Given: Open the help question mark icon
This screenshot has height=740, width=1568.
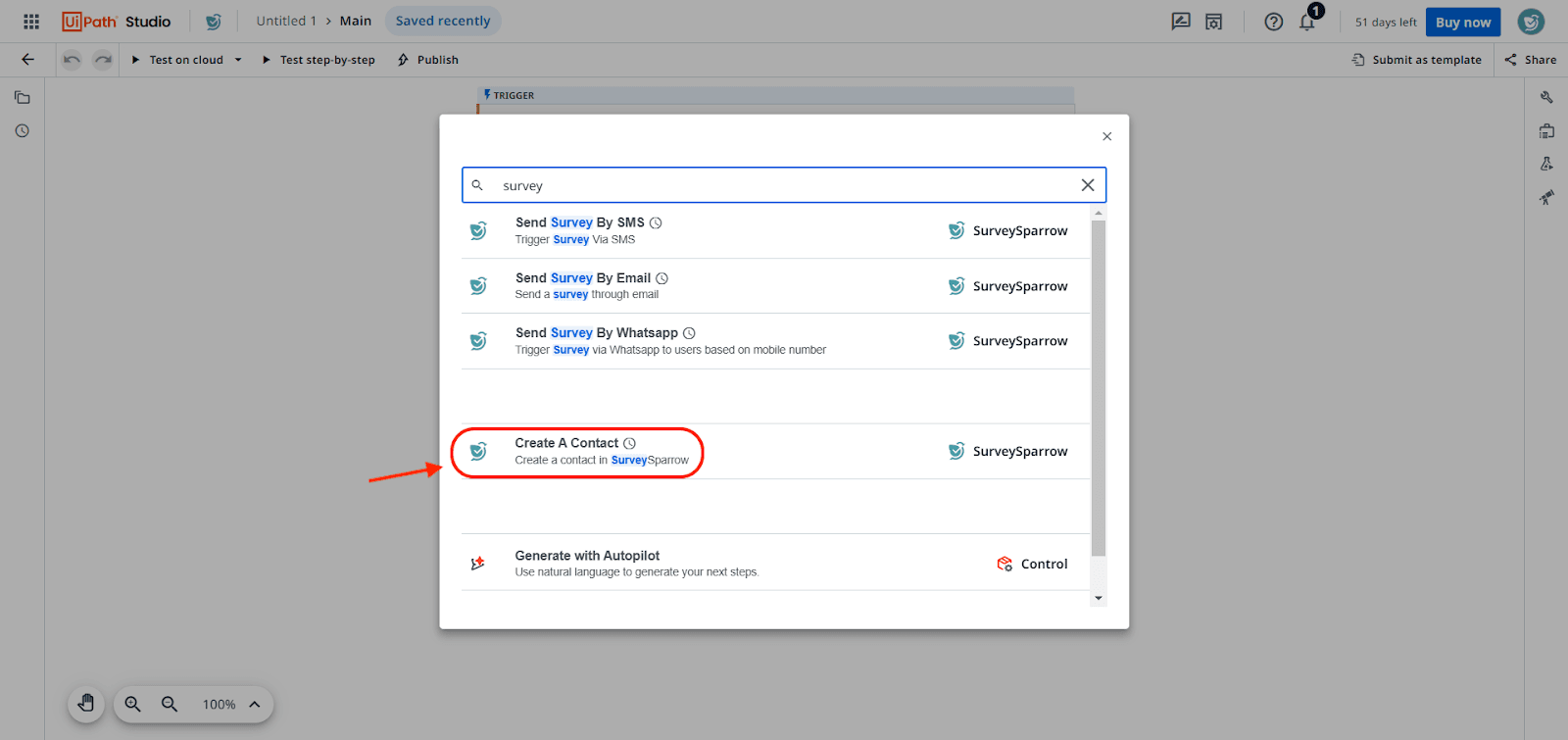Looking at the screenshot, I should pyautogui.click(x=1273, y=22).
